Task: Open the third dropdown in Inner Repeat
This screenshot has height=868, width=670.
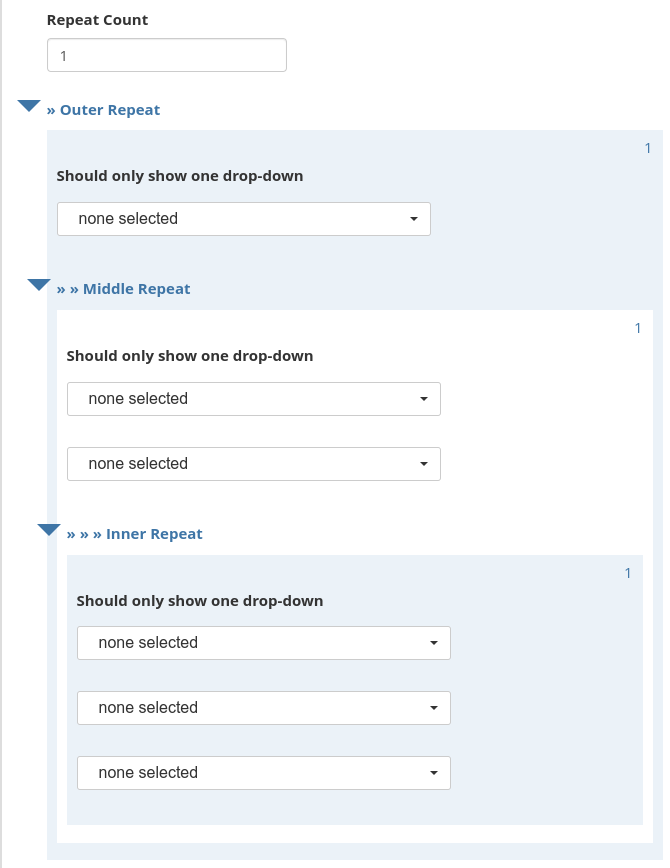Action: tap(263, 773)
